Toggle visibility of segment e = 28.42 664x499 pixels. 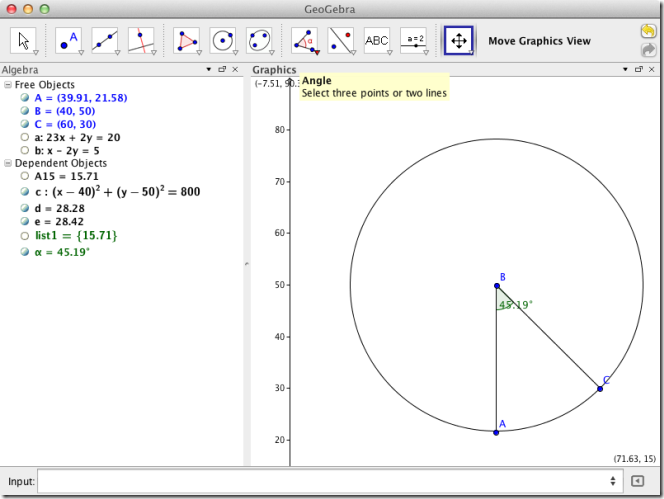[25, 221]
